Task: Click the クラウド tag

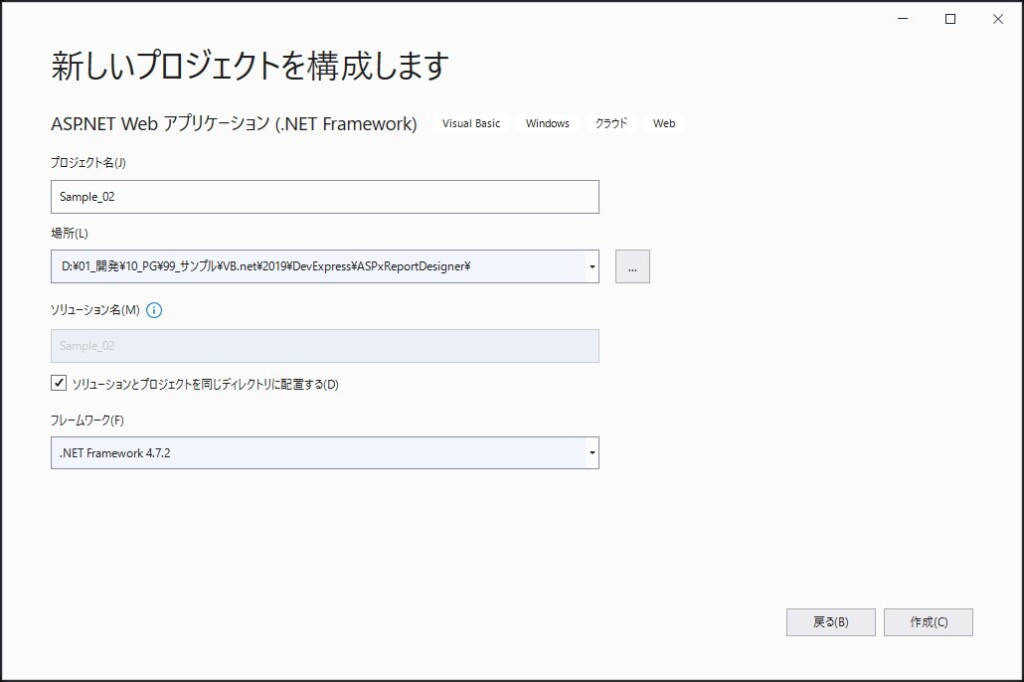Action: [x=611, y=123]
